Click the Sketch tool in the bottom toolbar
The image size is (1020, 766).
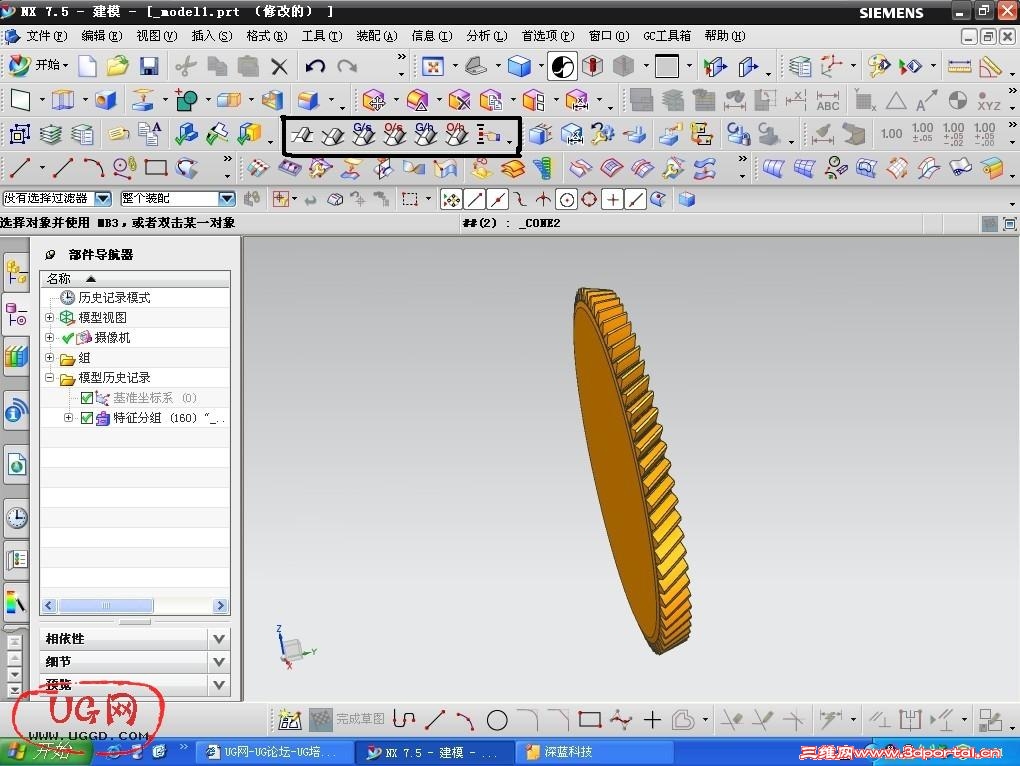(x=289, y=719)
